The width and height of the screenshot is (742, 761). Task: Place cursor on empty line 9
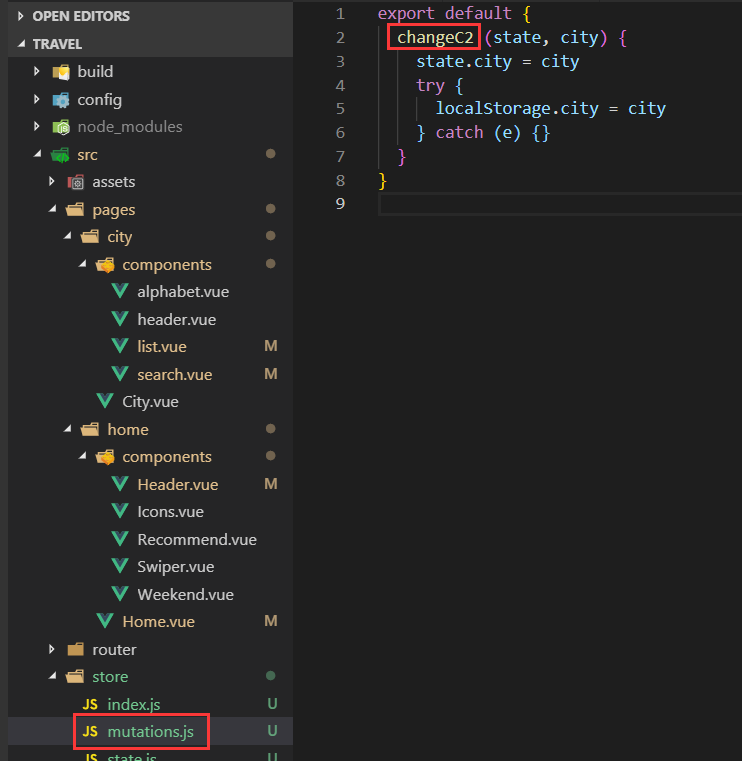560,204
